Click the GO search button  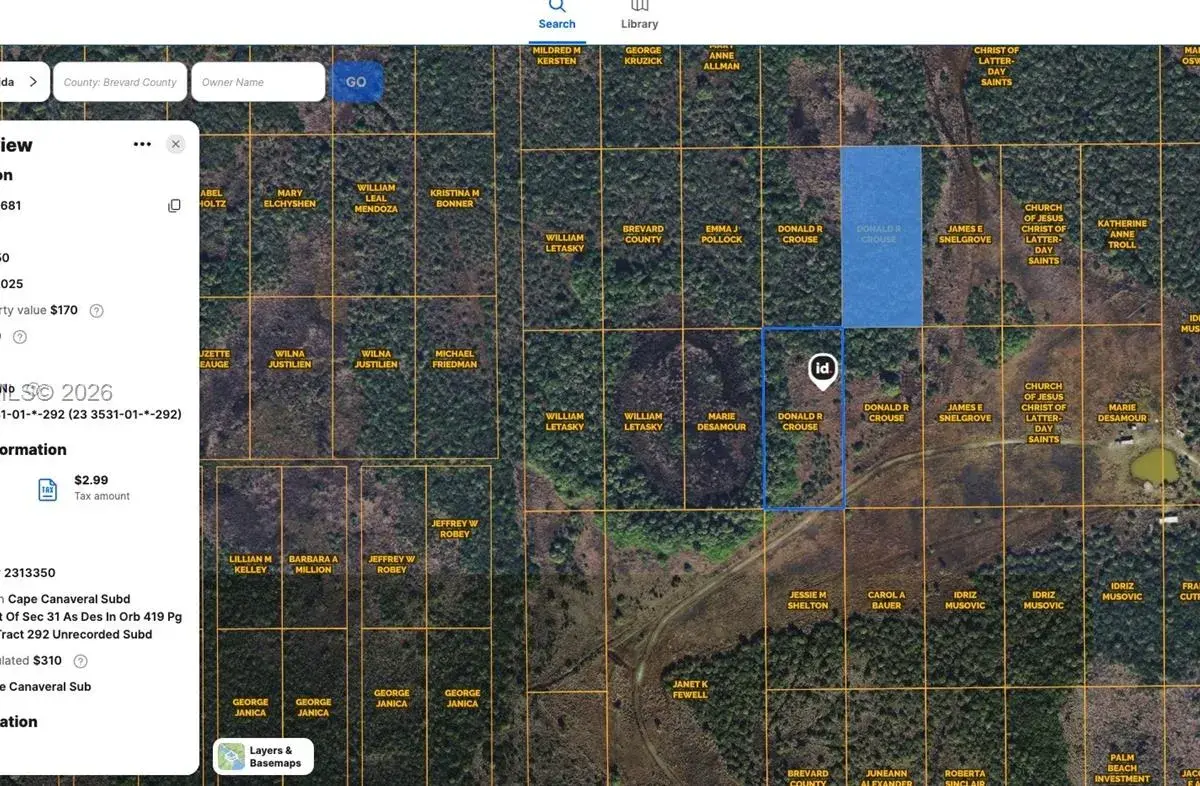356,82
